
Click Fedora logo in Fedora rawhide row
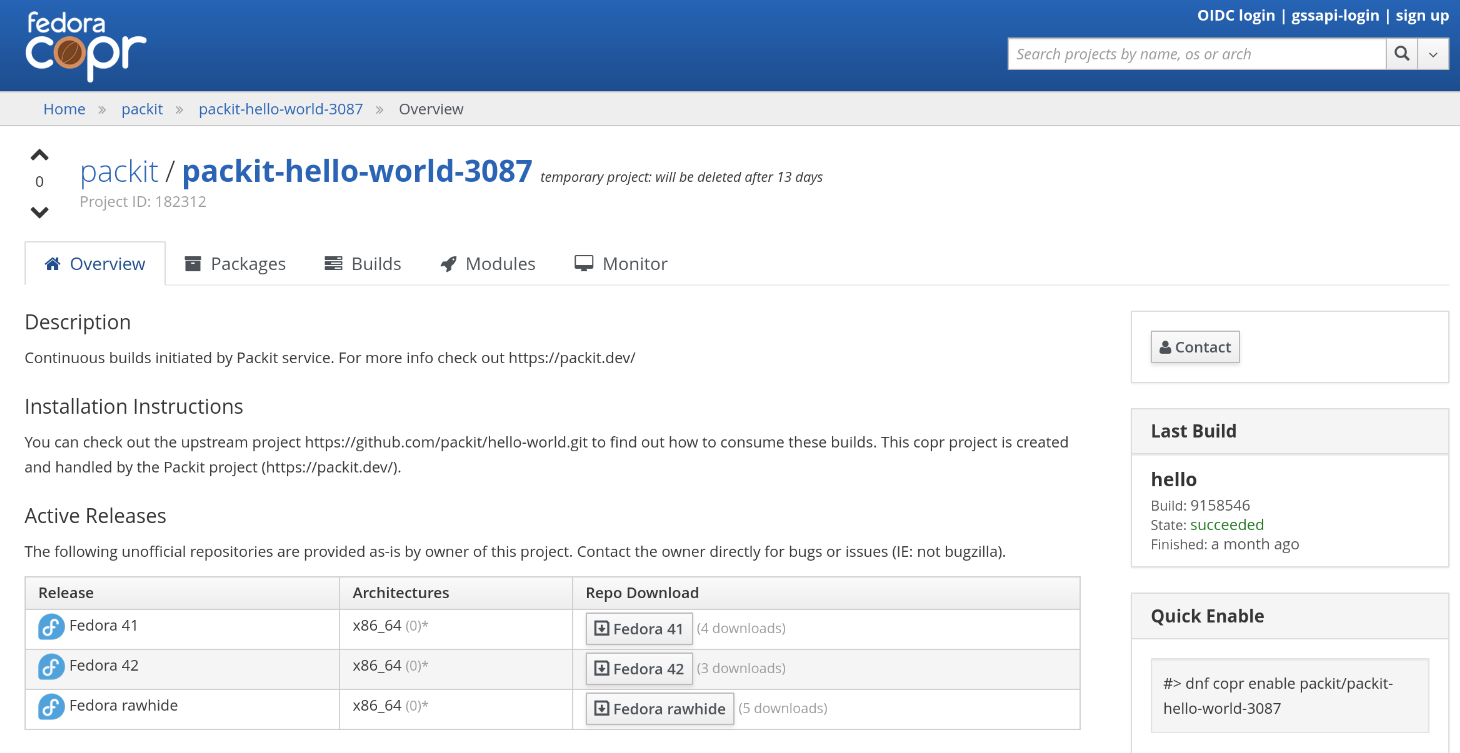51,707
